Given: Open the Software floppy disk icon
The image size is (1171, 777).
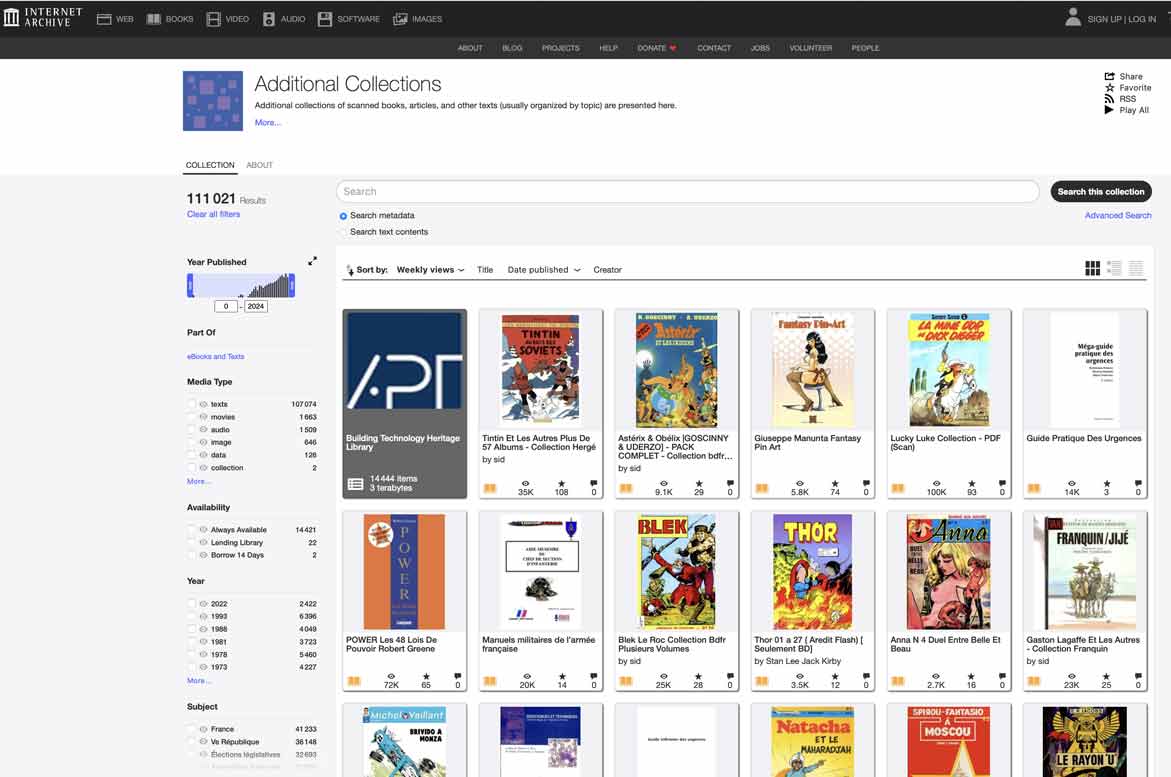Looking at the screenshot, I should pyautogui.click(x=325, y=19).
